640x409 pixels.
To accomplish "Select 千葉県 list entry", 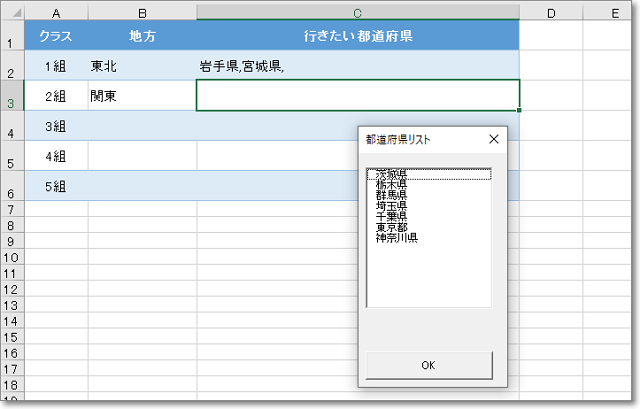I will click(x=391, y=216).
